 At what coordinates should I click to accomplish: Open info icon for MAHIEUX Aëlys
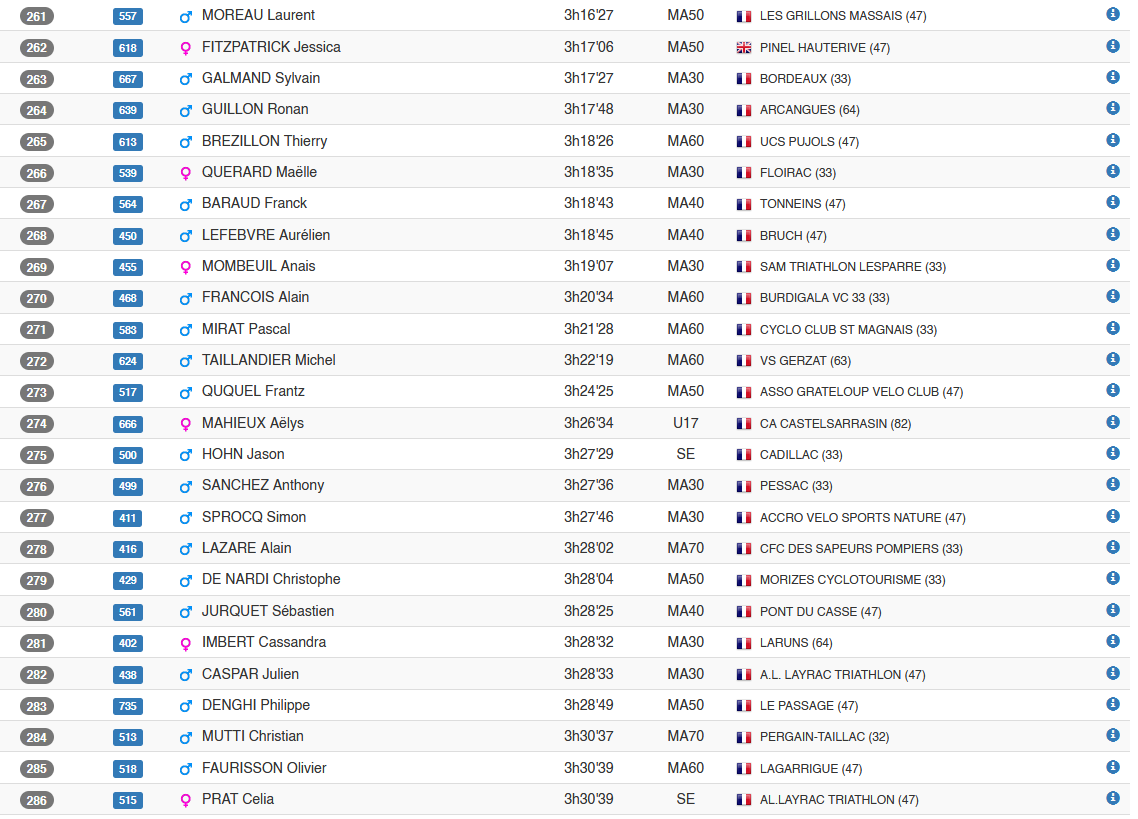(1112, 422)
